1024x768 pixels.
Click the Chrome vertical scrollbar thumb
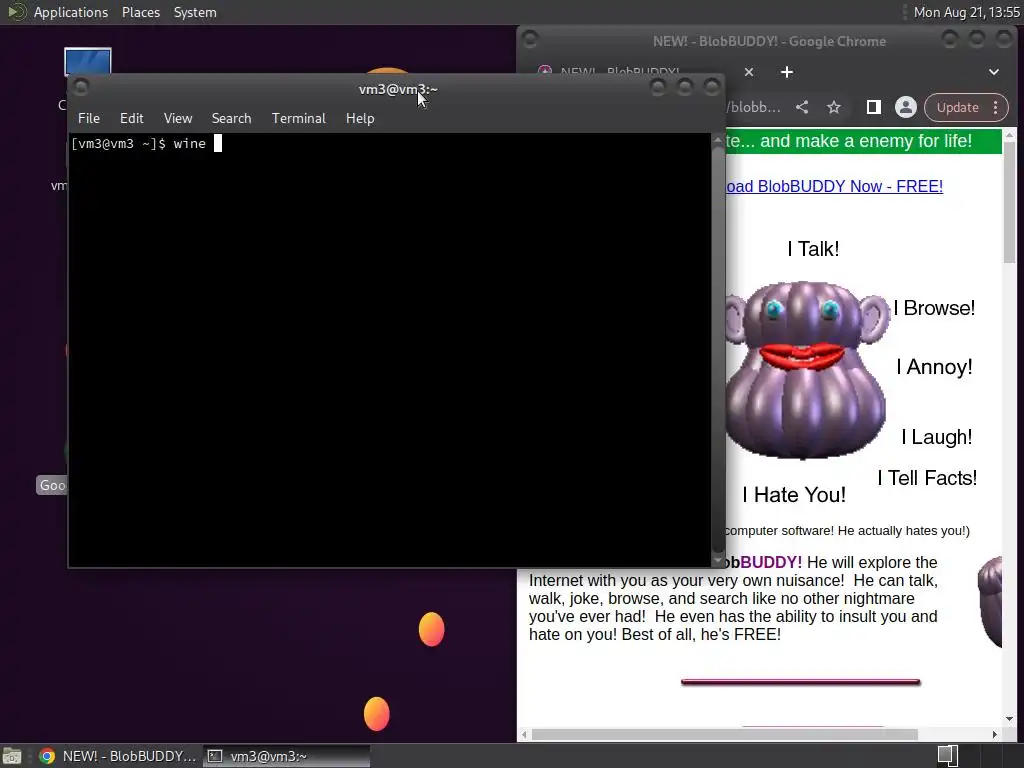pos(1010,201)
